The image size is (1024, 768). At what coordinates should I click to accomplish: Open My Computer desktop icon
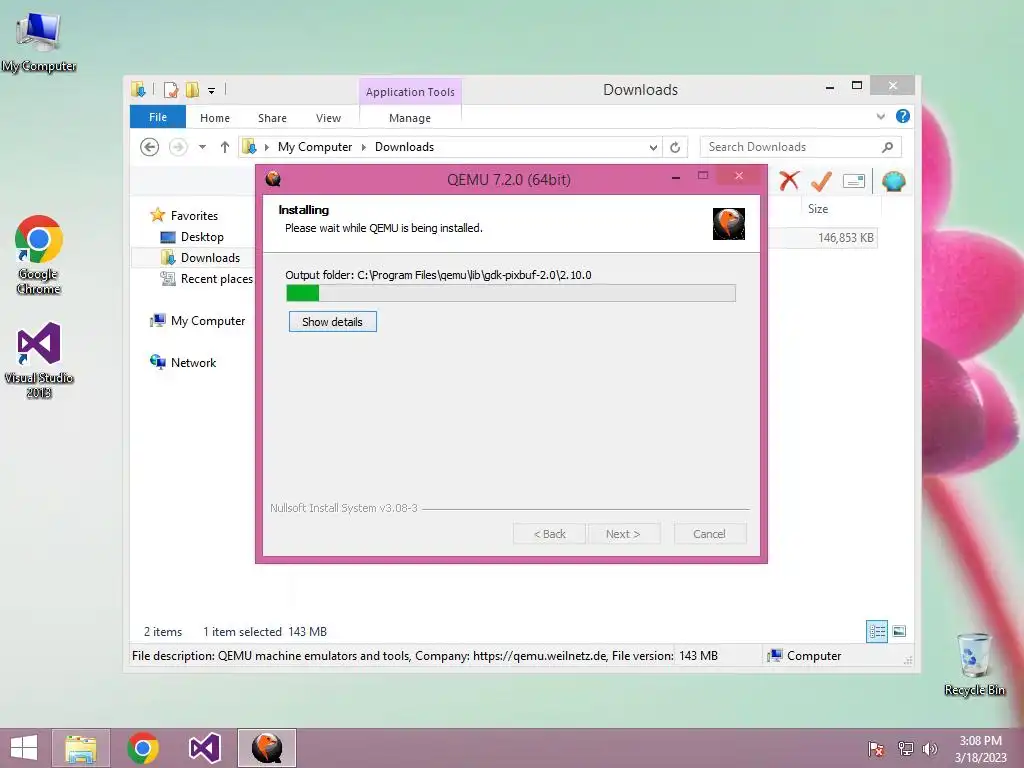[x=39, y=42]
